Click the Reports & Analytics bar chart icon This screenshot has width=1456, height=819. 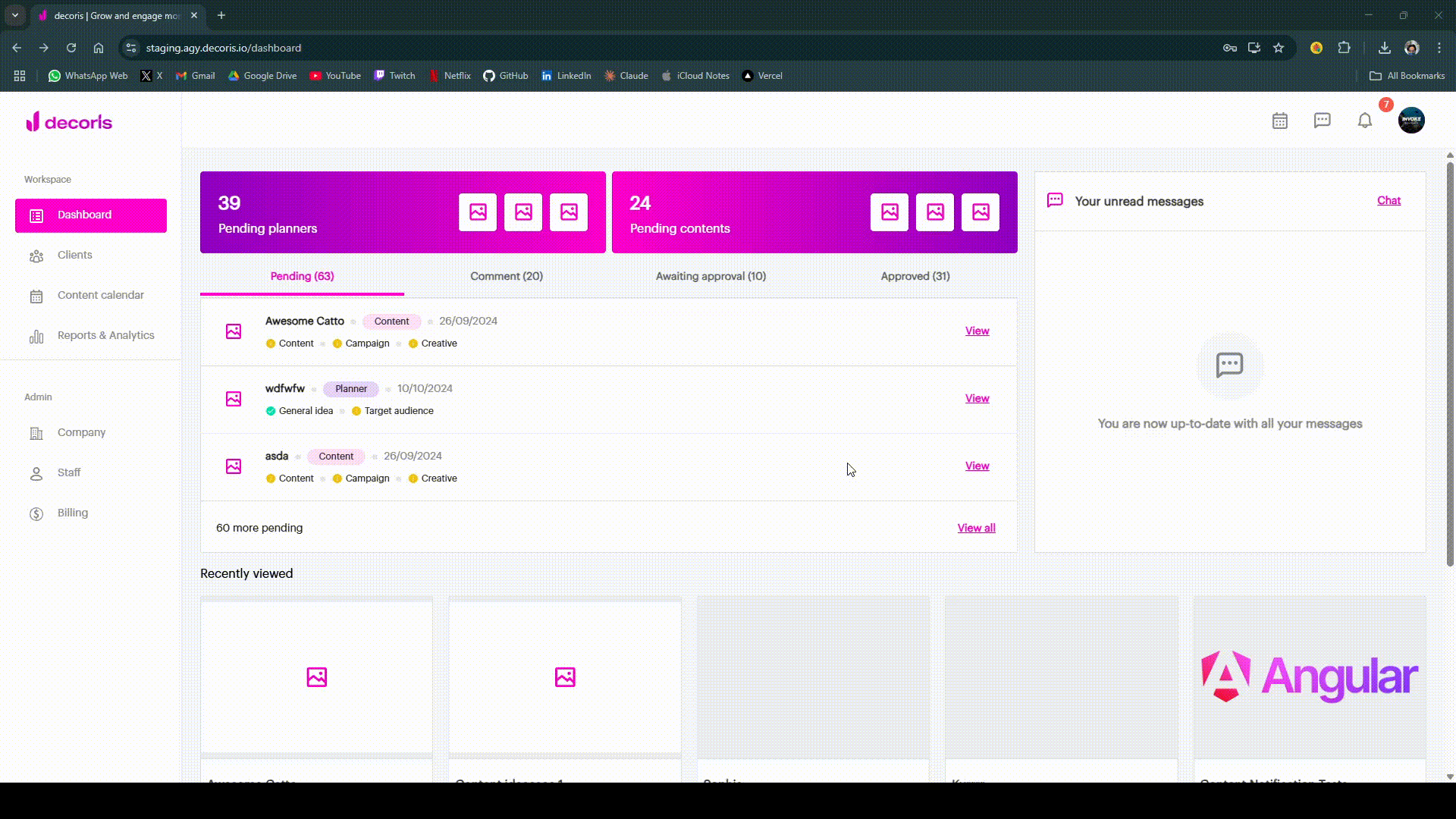tap(36, 337)
